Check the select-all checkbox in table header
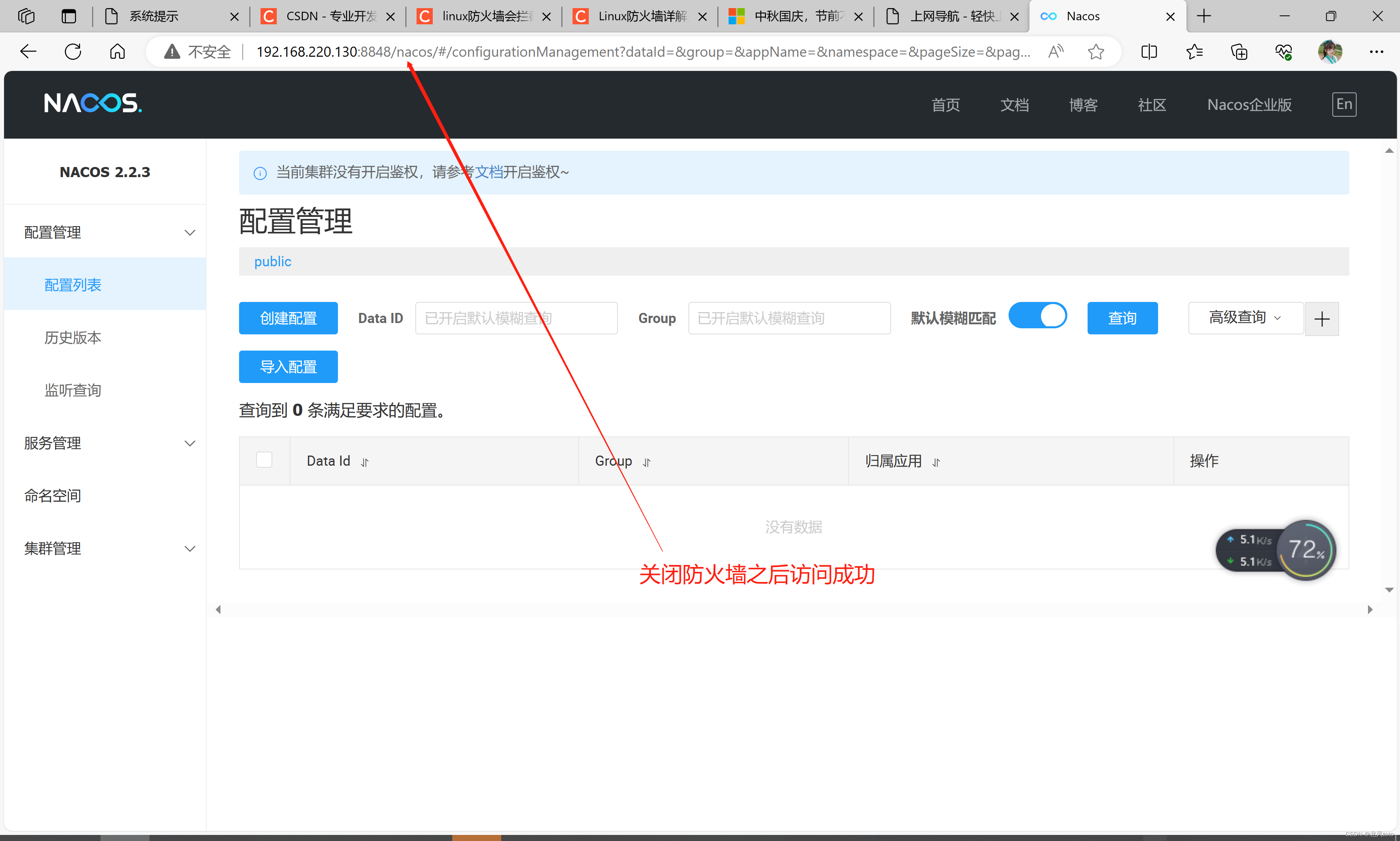 [x=264, y=459]
